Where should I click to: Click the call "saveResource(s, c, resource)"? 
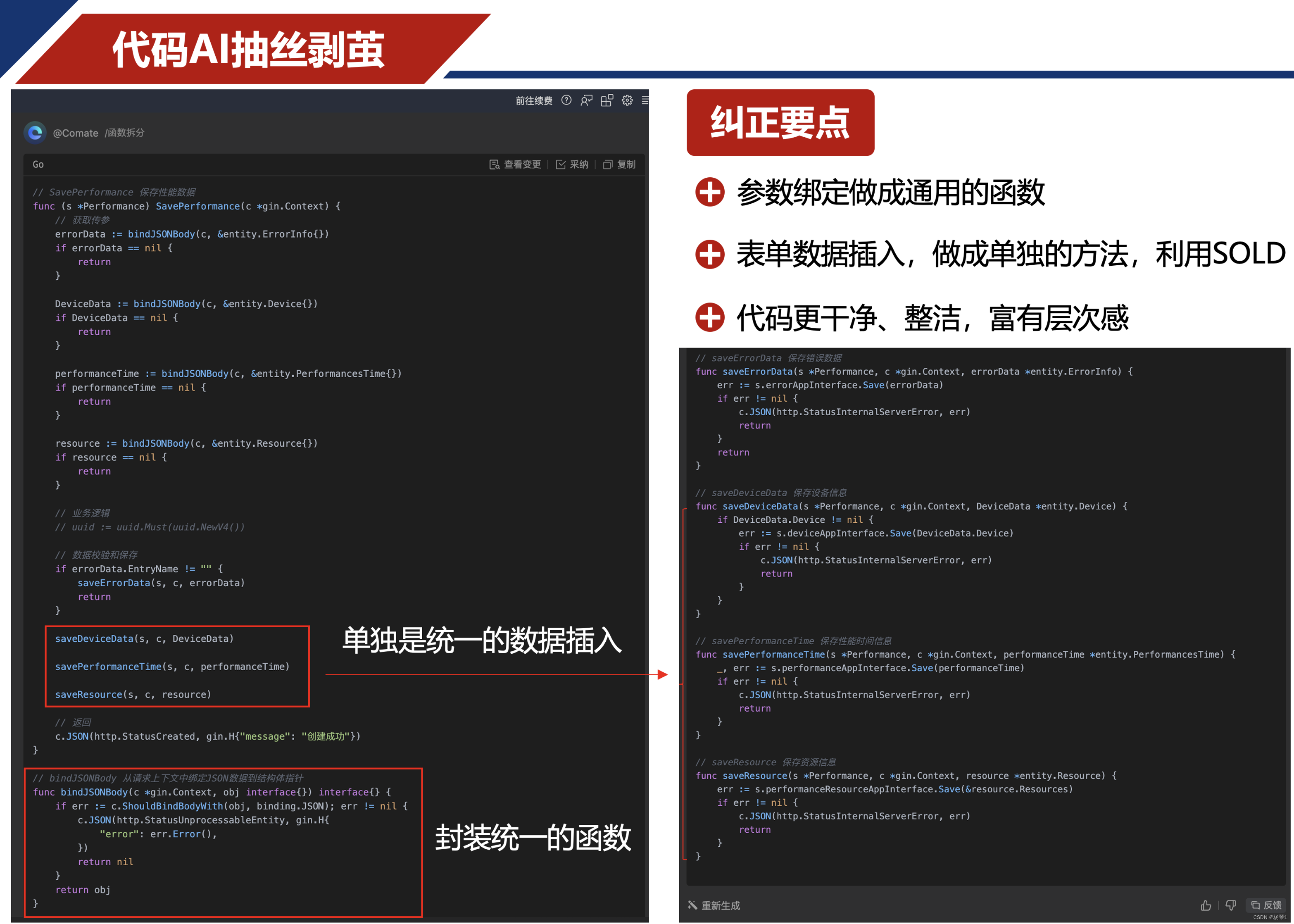(x=133, y=695)
